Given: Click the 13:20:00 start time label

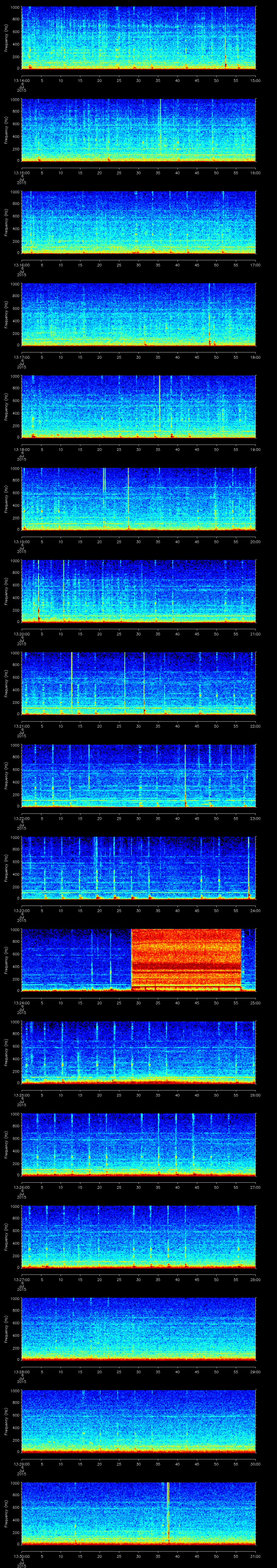Looking at the screenshot, I should (x=21, y=634).
